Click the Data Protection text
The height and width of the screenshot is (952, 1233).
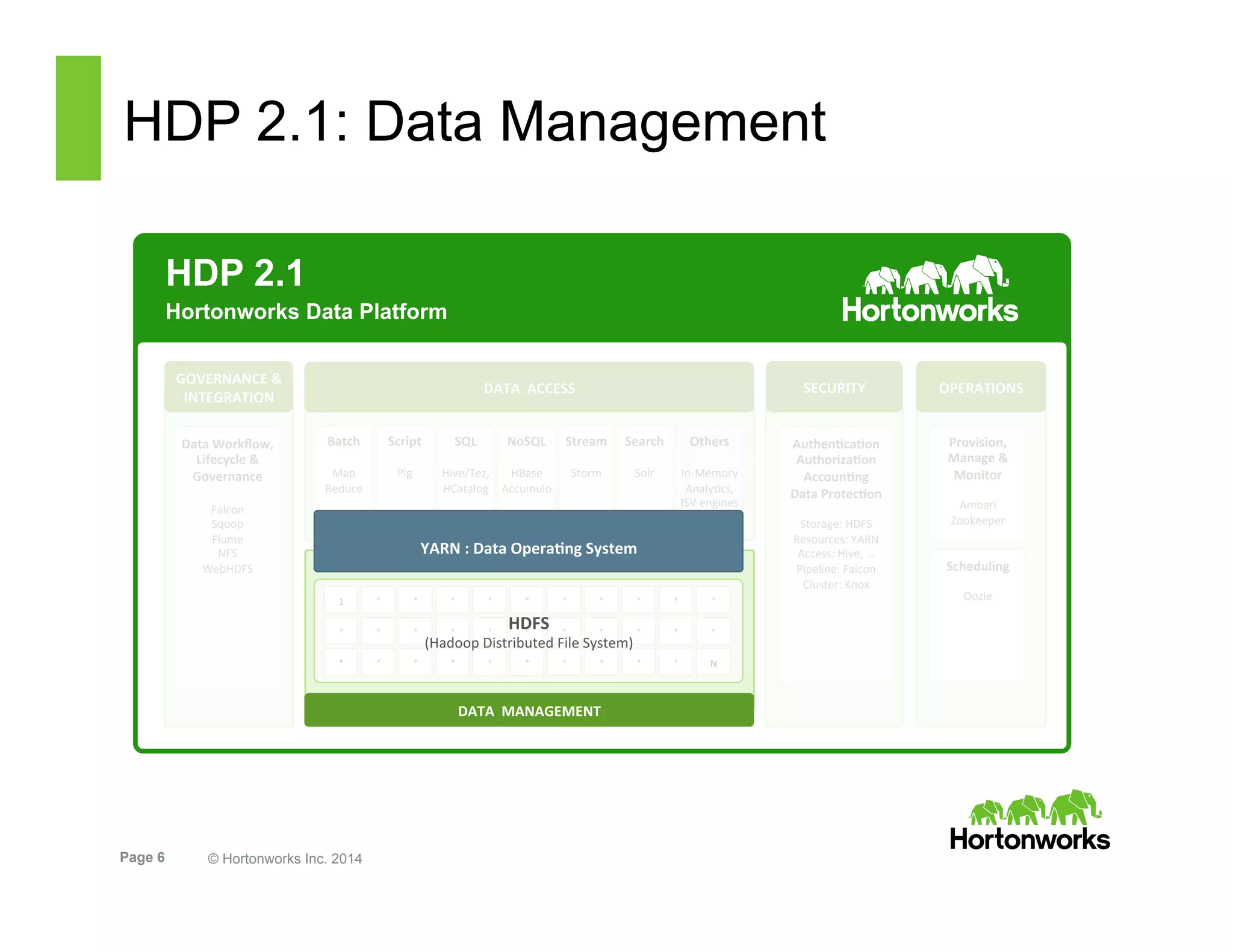(x=836, y=494)
